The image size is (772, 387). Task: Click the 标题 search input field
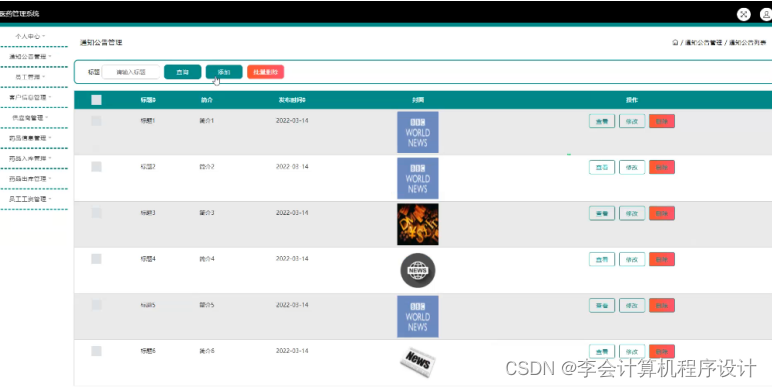(x=131, y=72)
